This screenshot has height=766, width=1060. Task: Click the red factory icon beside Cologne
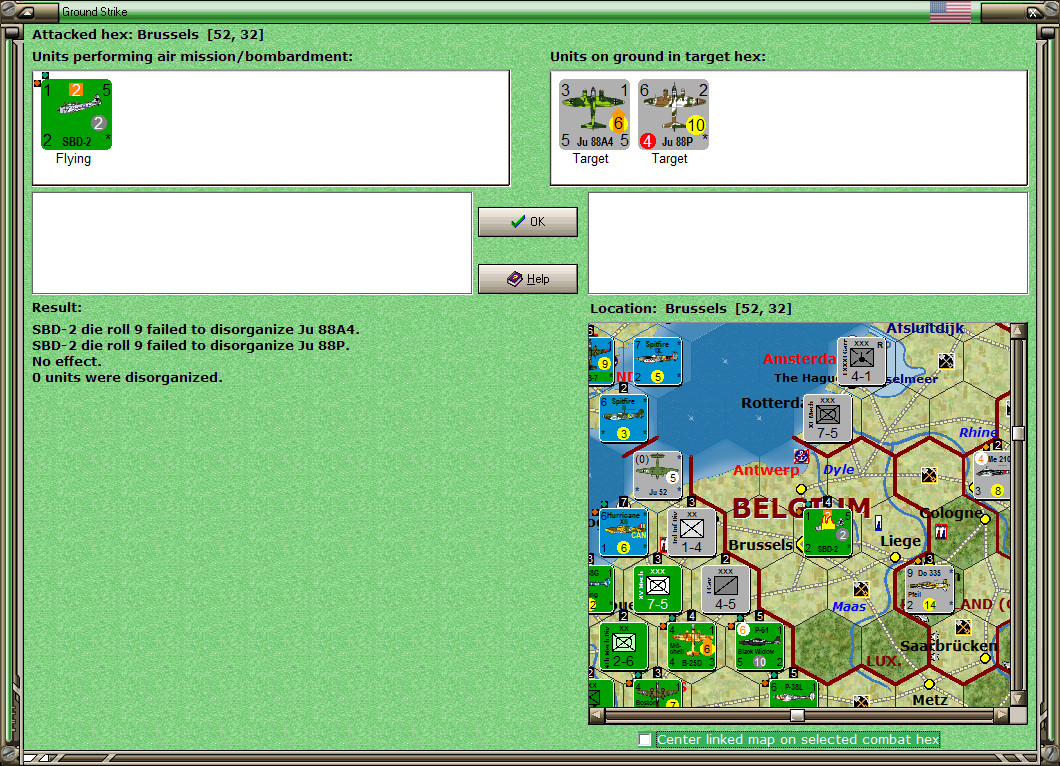click(940, 532)
